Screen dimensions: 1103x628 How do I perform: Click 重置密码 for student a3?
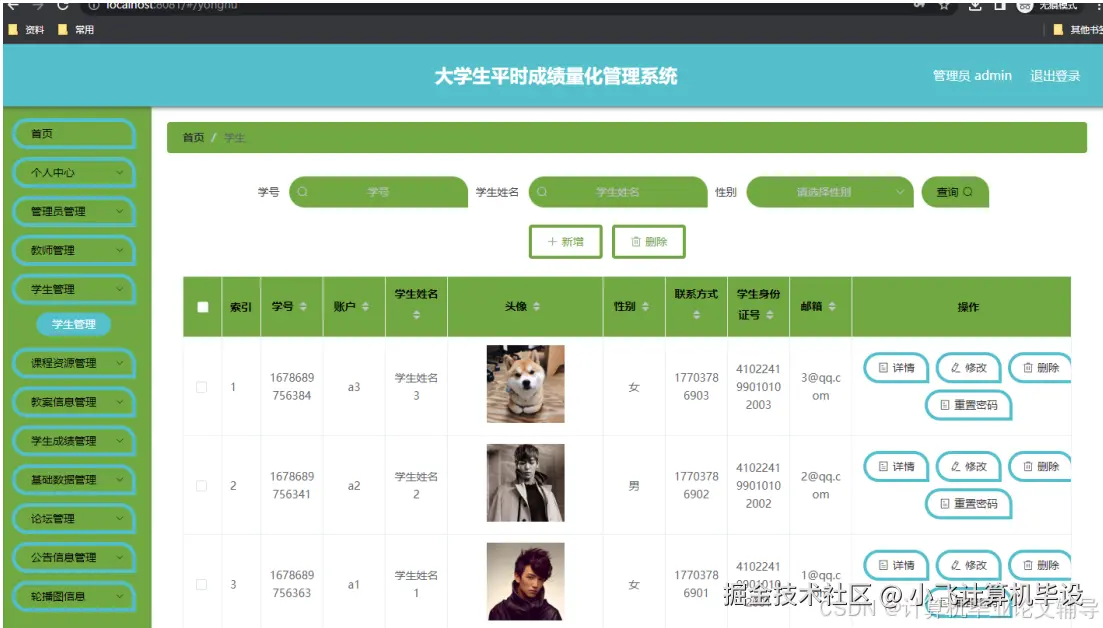(x=969, y=405)
